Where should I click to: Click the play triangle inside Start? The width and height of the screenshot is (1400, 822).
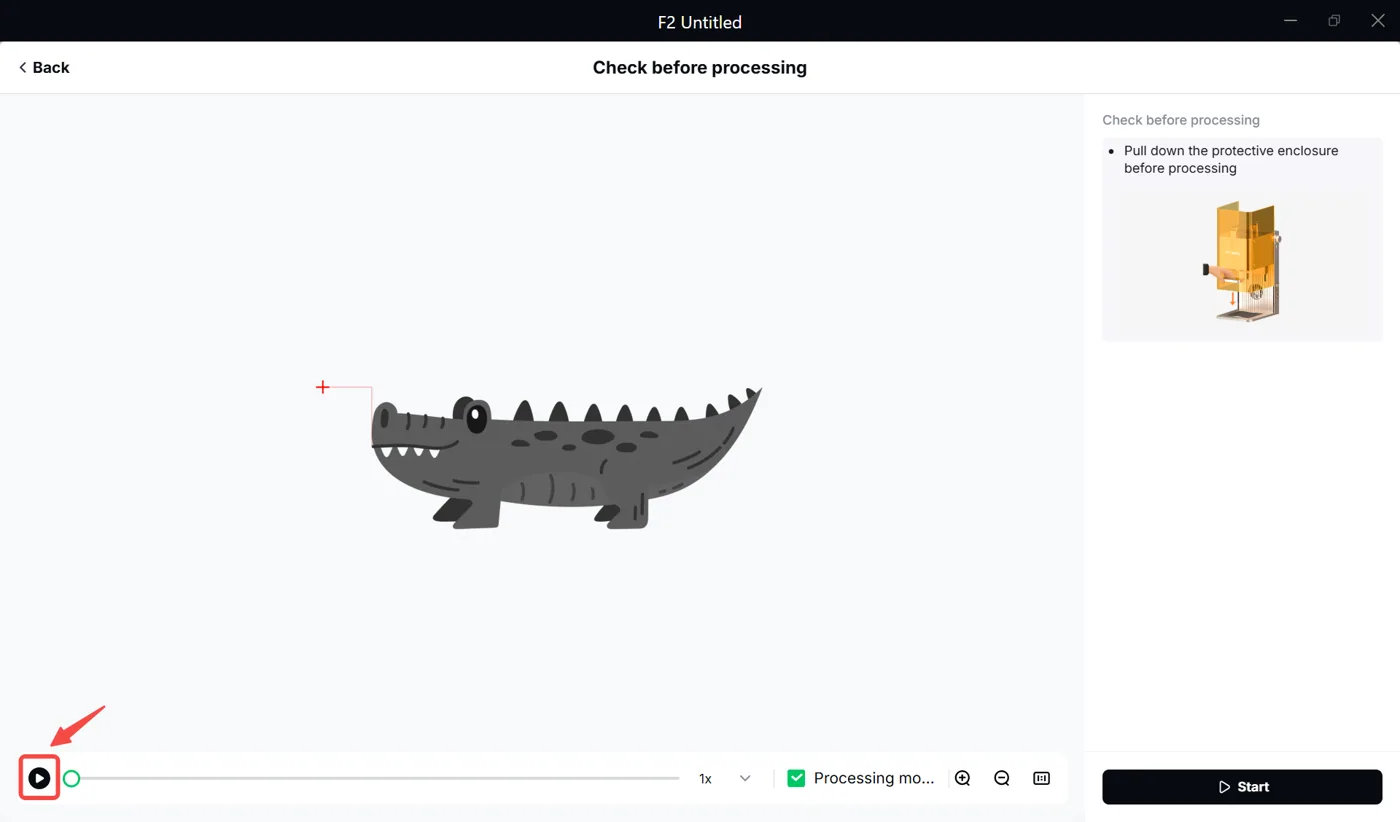[x=1224, y=787]
